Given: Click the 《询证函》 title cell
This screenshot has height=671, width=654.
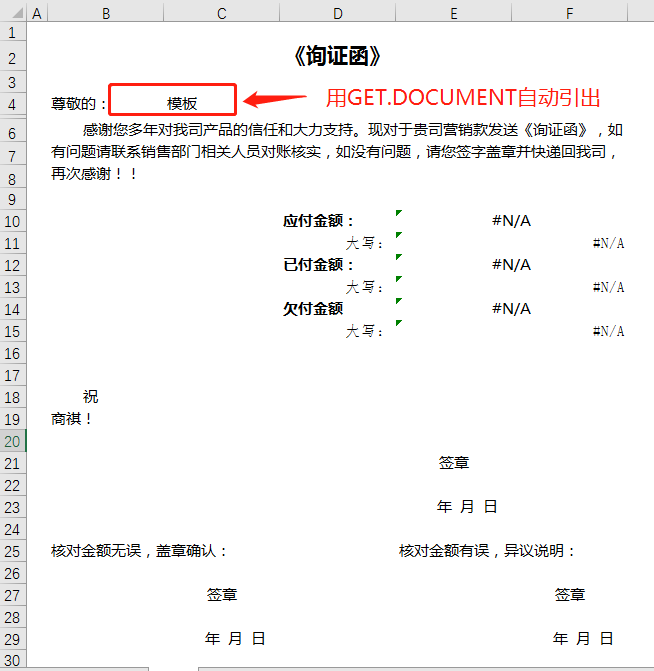Looking at the screenshot, I should [x=337, y=56].
